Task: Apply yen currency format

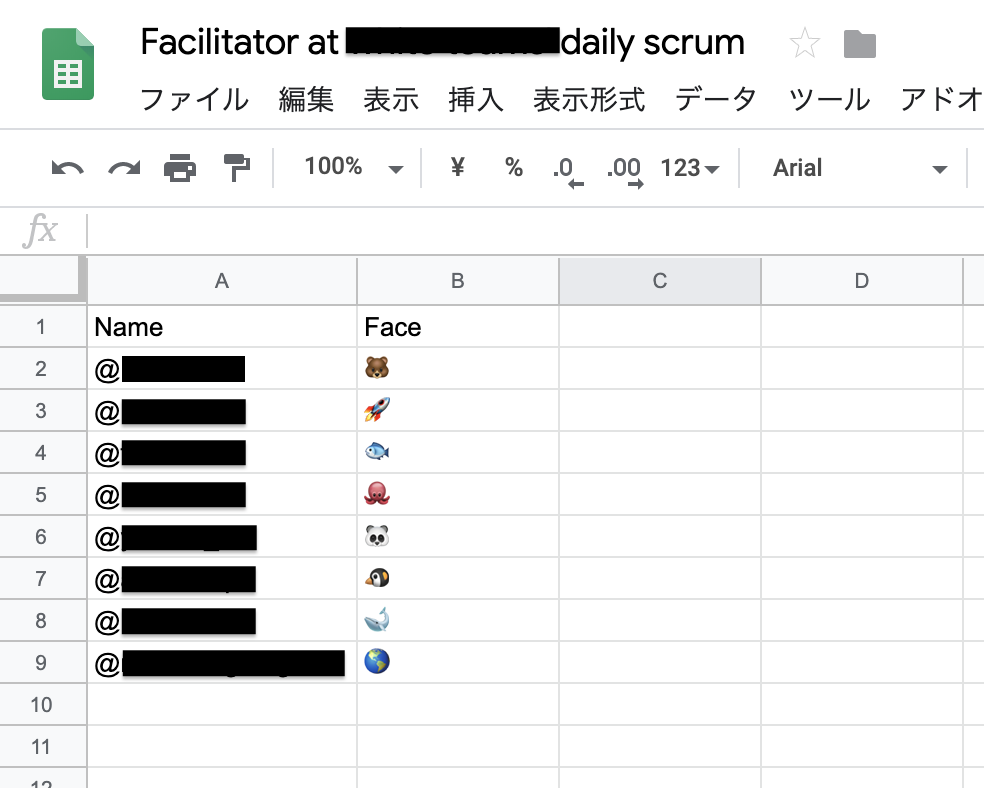Action: point(457,168)
